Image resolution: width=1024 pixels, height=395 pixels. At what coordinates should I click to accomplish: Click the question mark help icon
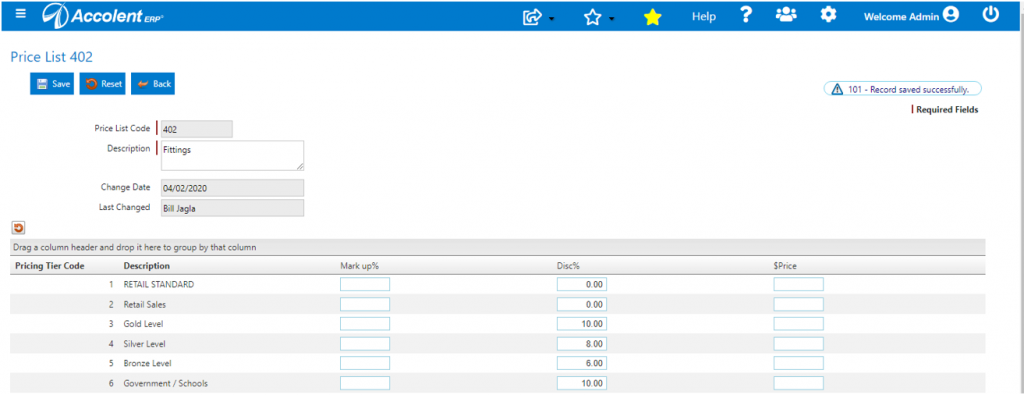[x=746, y=15]
